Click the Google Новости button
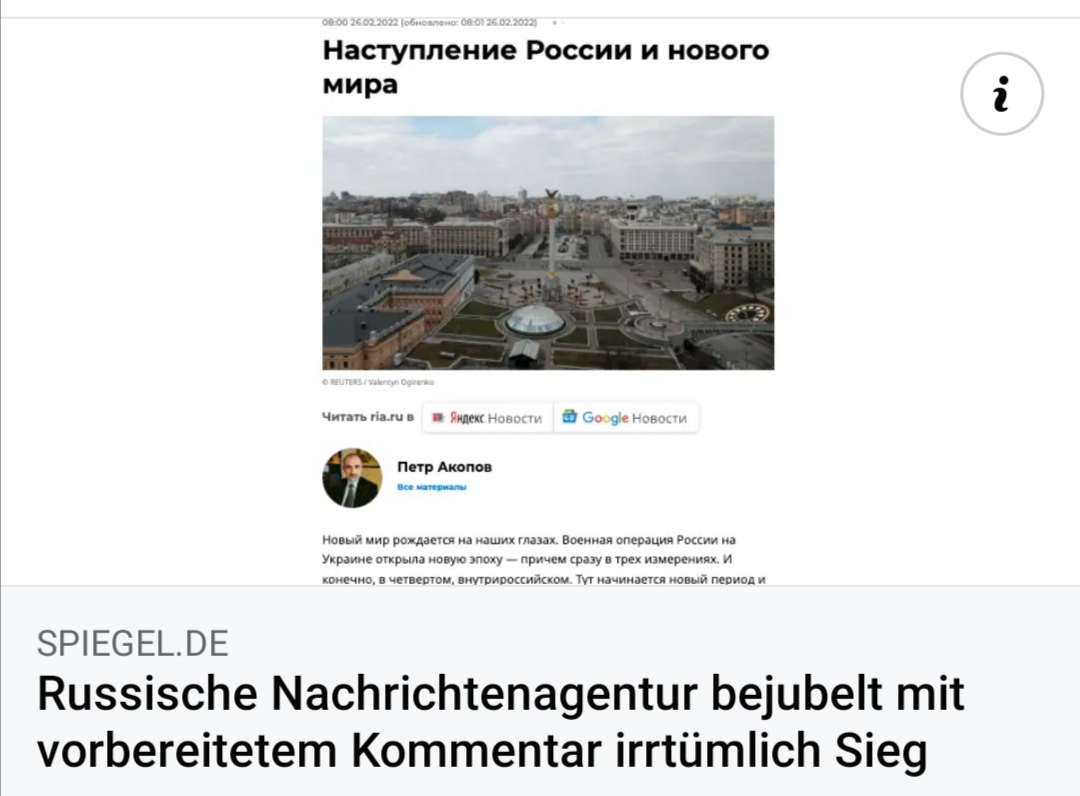 point(626,418)
